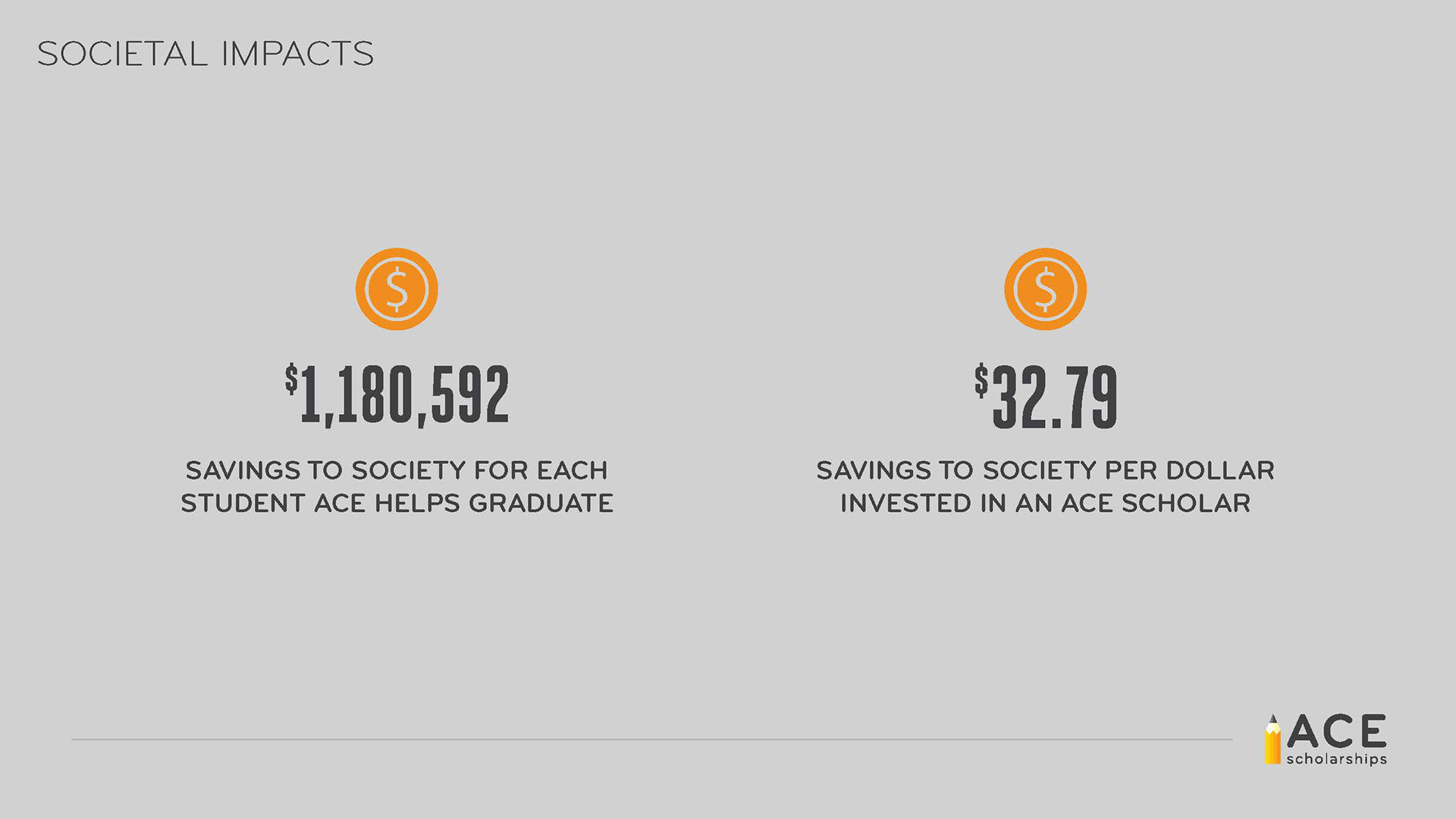Click the small dollar sign before 1,180,592
Screen dimensions: 1456x819
point(292,378)
